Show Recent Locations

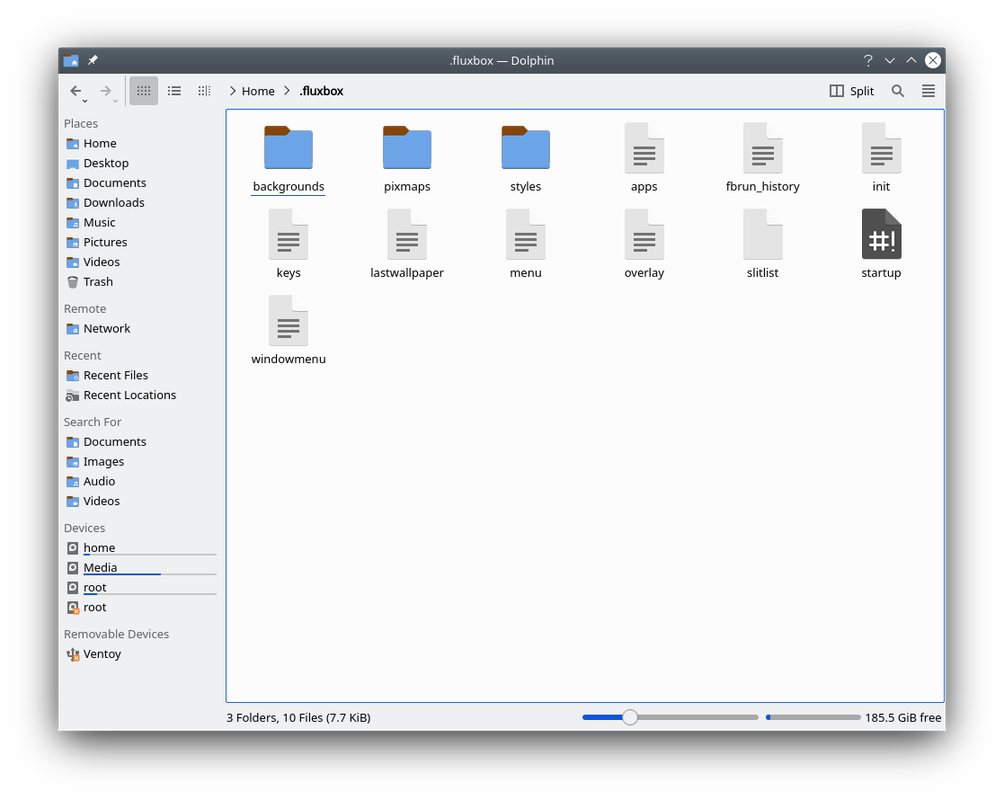pyautogui.click(x=141, y=395)
